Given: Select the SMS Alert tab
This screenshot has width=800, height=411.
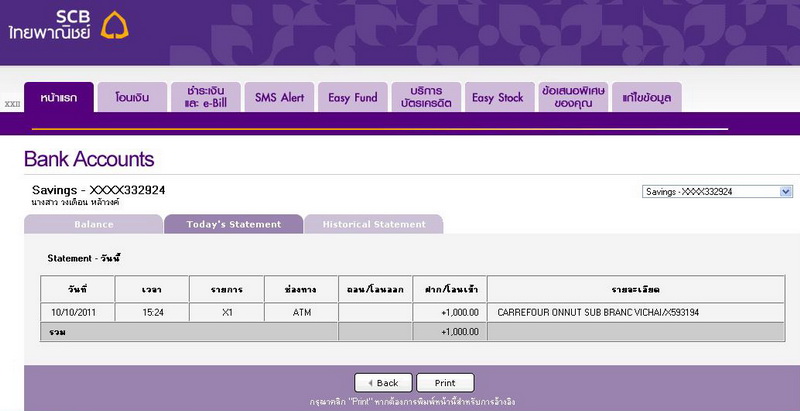Looking at the screenshot, I should (x=279, y=98).
